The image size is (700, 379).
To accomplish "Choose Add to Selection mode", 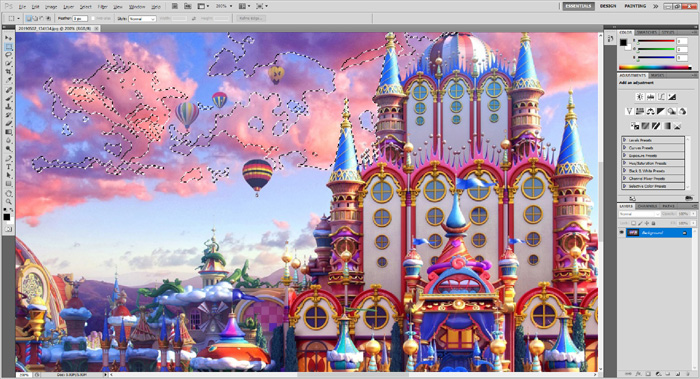I will coord(35,18).
